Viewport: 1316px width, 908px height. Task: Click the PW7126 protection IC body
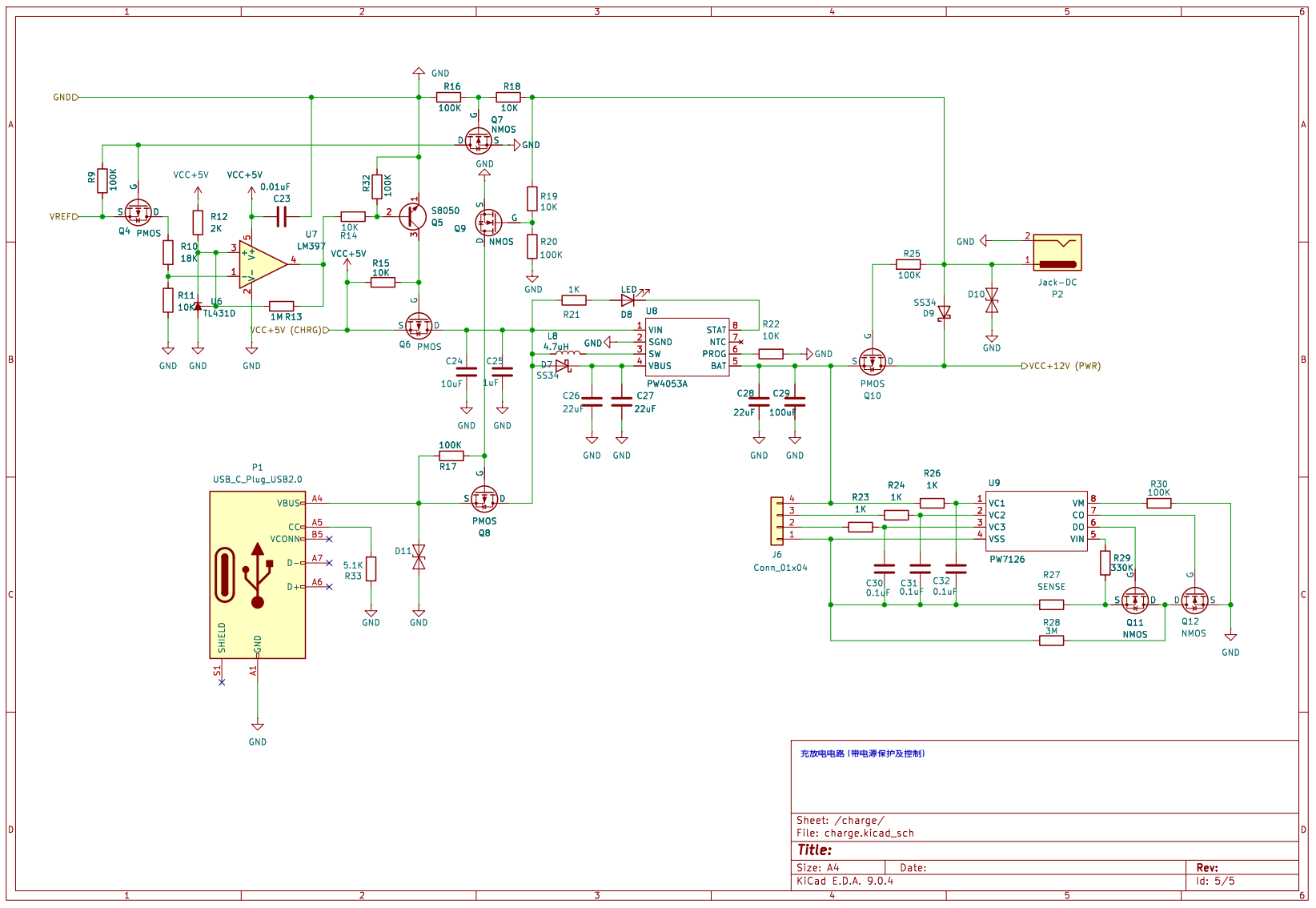1036,520
